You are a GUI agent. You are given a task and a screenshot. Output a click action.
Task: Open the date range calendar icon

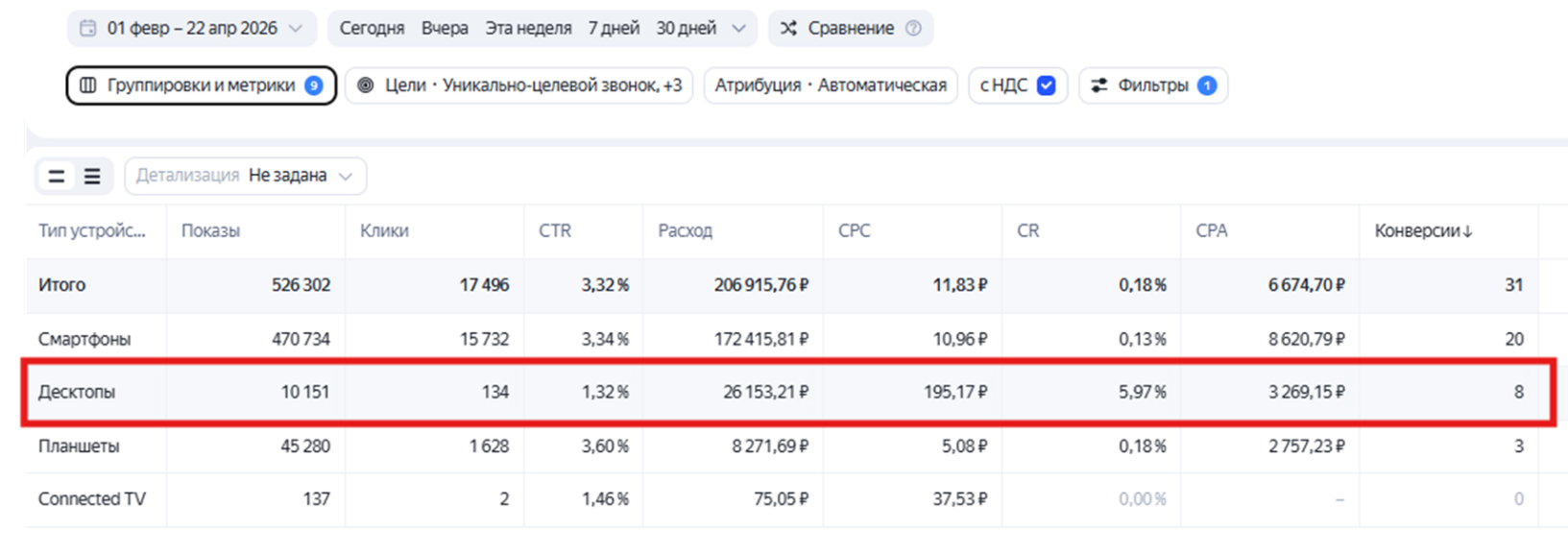pyautogui.click(x=87, y=29)
